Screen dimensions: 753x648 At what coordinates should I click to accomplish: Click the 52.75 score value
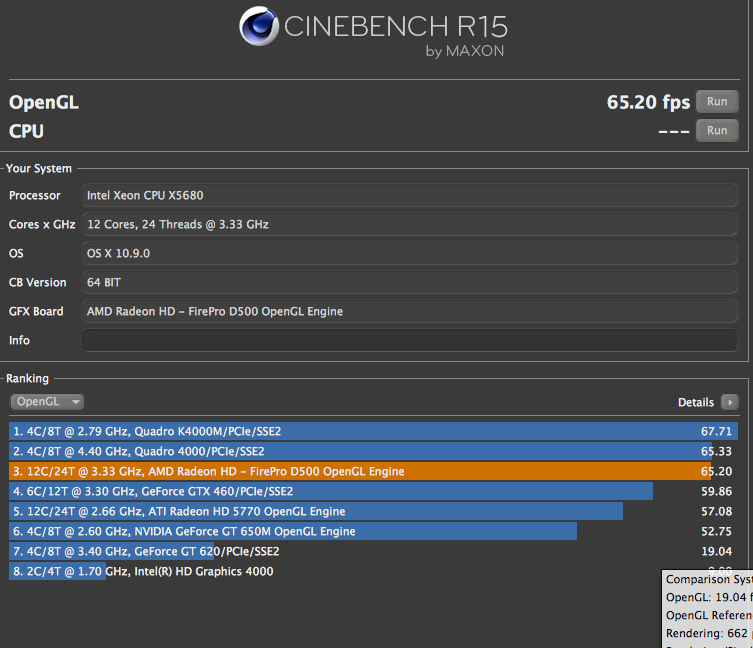[x=716, y=531]
